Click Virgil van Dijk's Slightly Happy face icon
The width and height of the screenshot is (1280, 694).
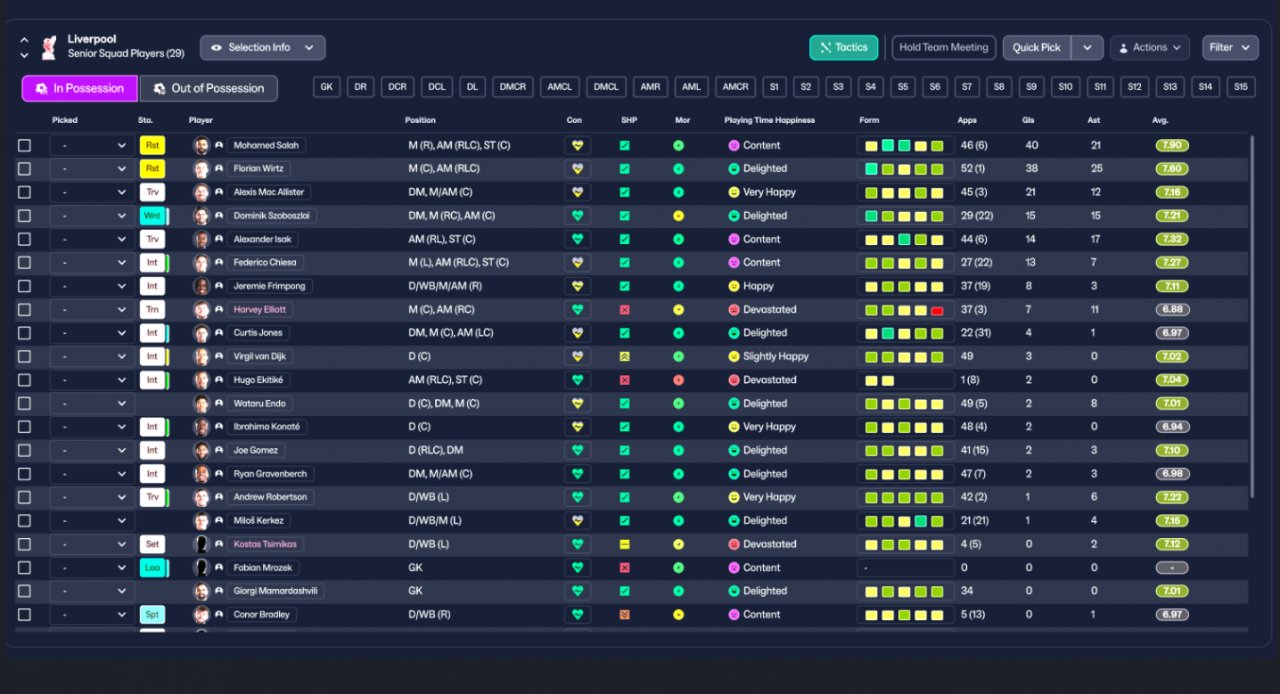coord(734,356)
